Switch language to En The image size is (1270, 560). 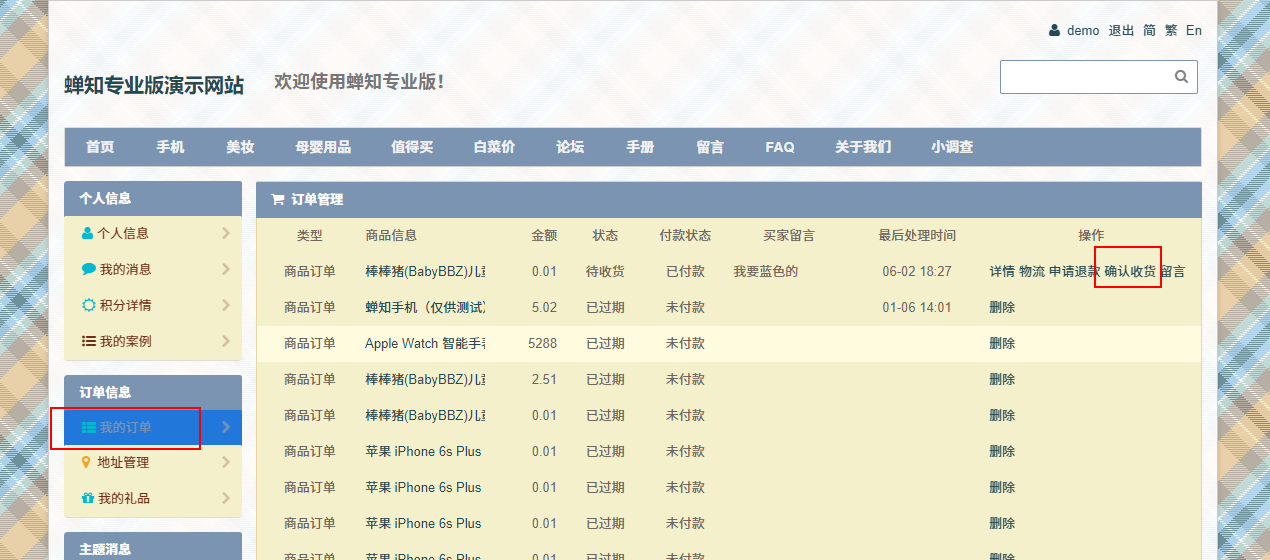[1193, 31]
